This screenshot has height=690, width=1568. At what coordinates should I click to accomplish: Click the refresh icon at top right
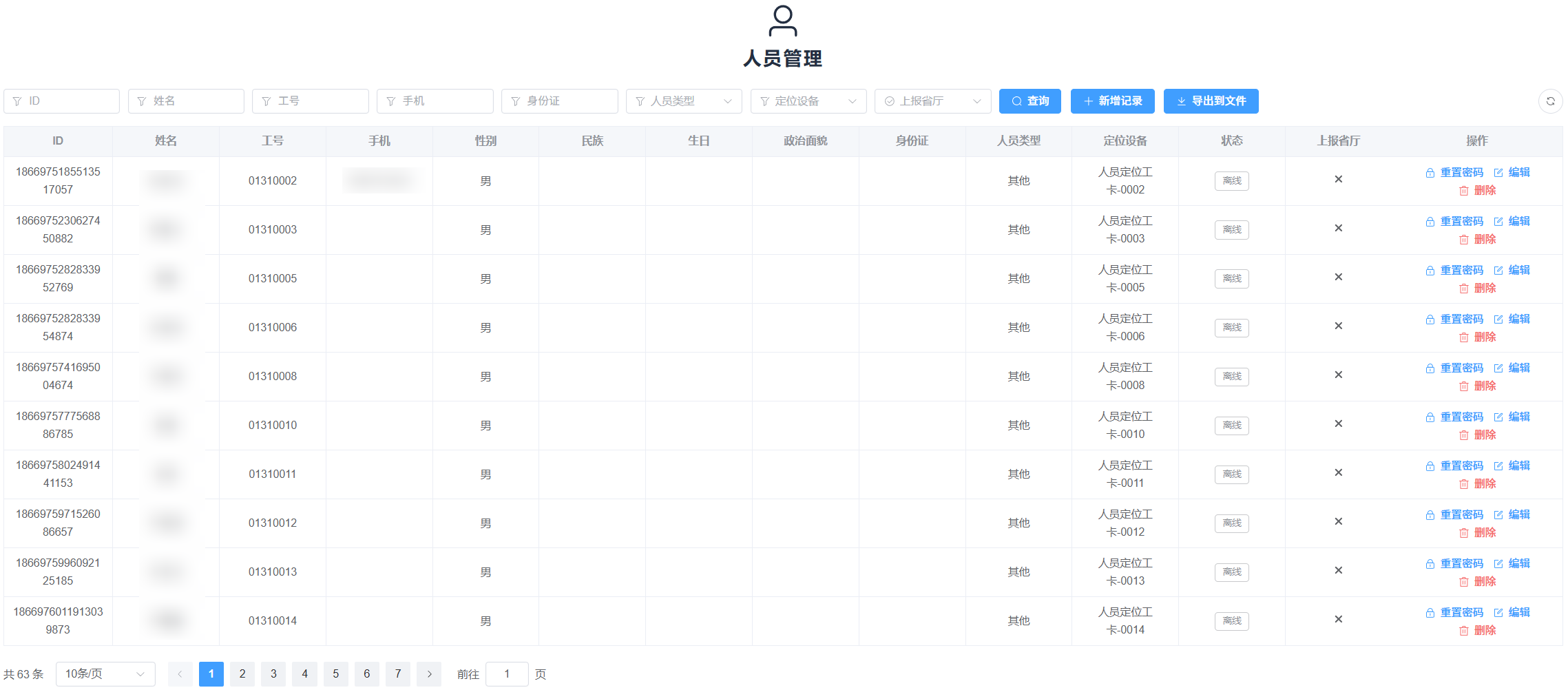click(1550, 101)
